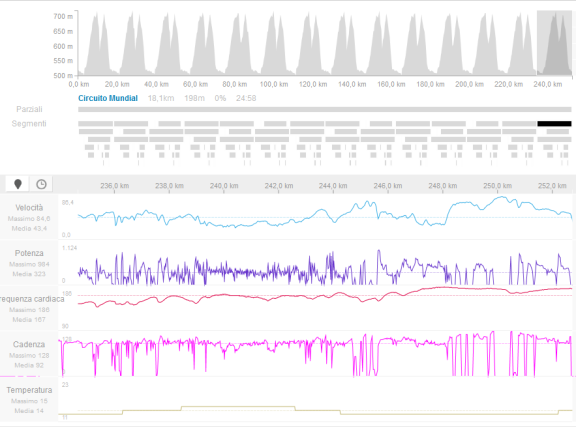Click the magenta cadence line graph

click(x=316, y=353)
